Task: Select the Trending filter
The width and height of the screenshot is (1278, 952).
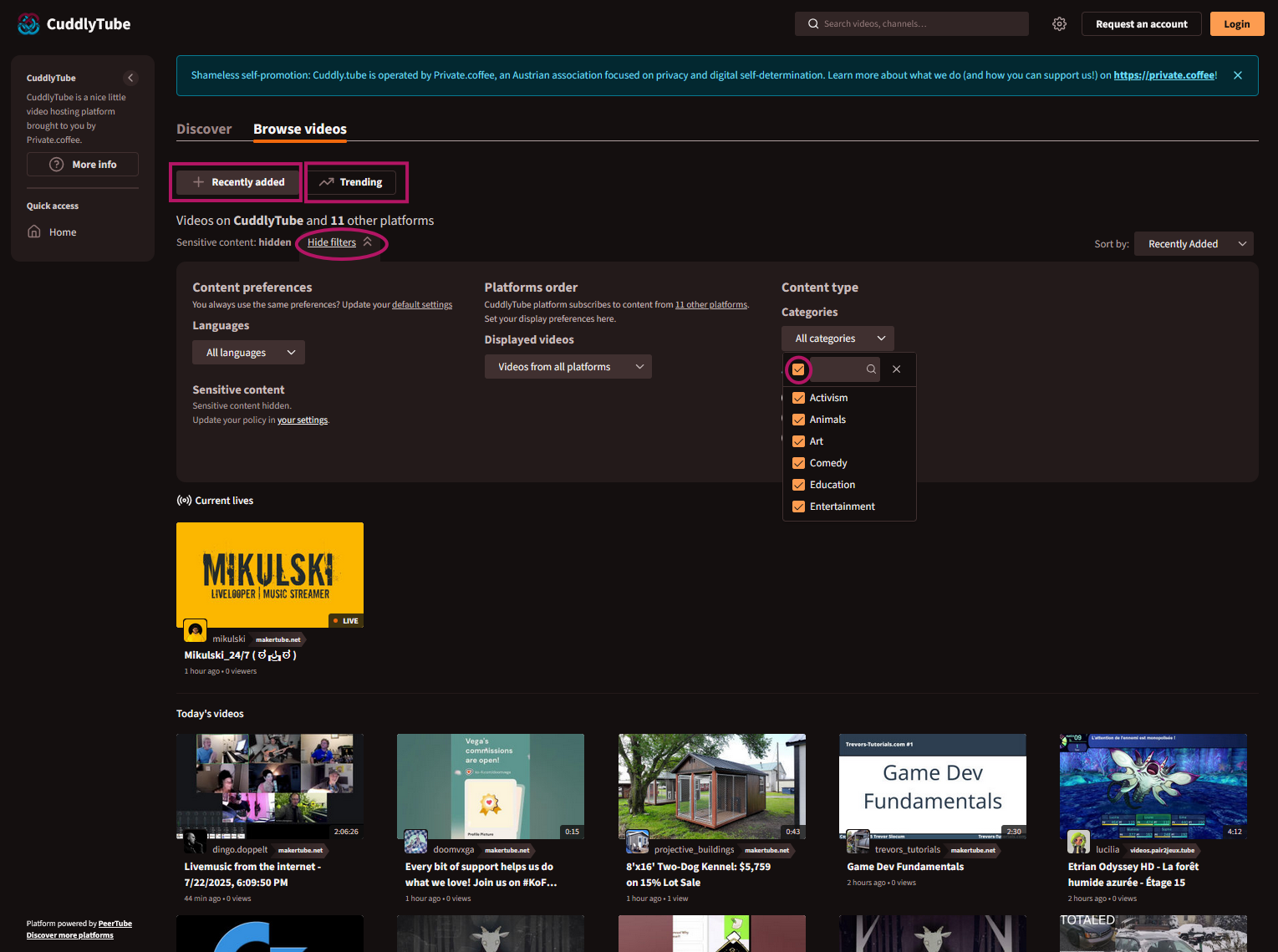Action: pos(351,182)
